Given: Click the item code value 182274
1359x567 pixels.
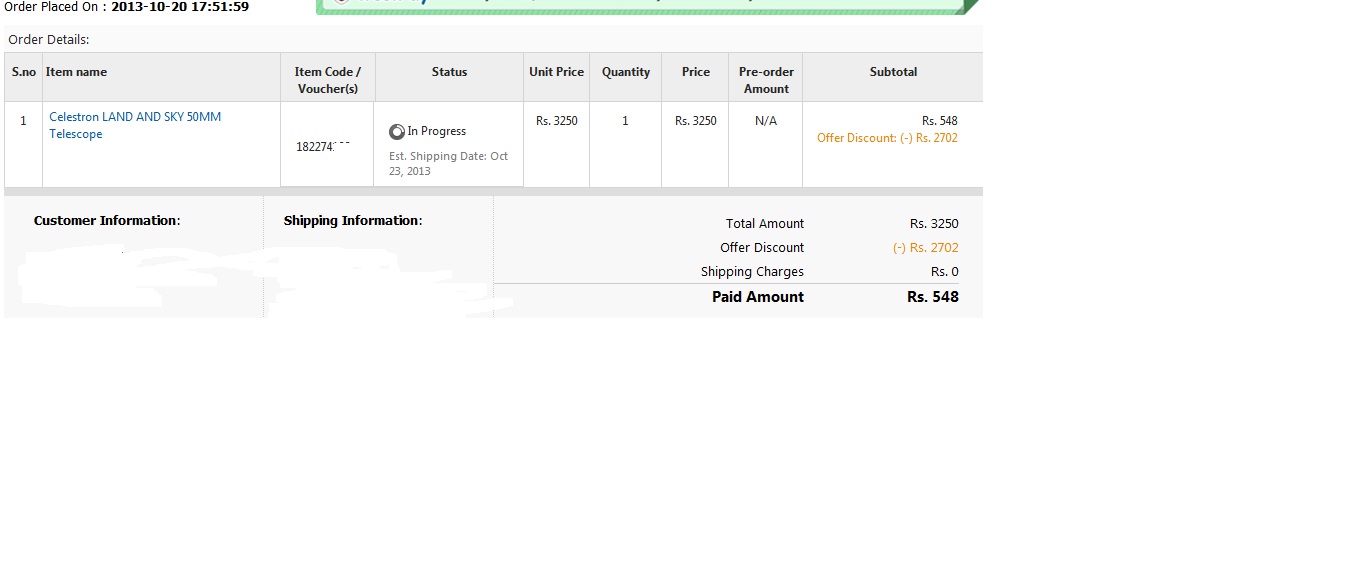Looking at the screenshot, I should point(322,146).
